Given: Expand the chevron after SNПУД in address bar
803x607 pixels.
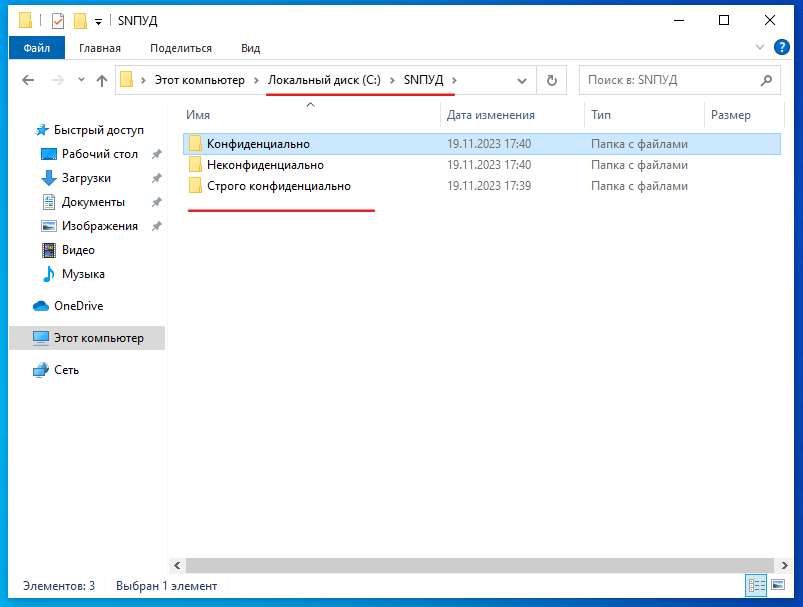Looking at the screenshot, I should click(454, 80).
